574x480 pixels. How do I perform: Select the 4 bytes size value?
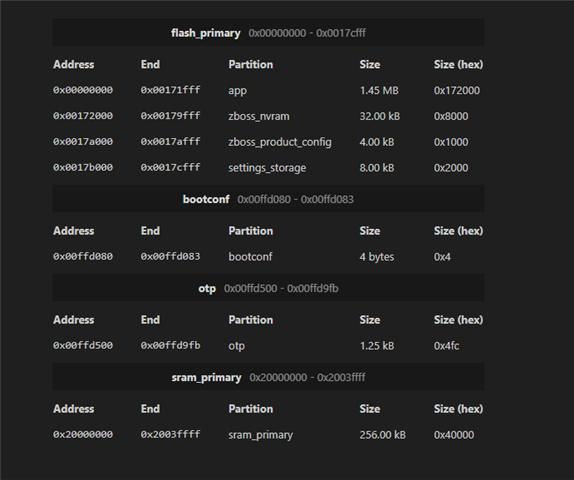tap(377, 257)
